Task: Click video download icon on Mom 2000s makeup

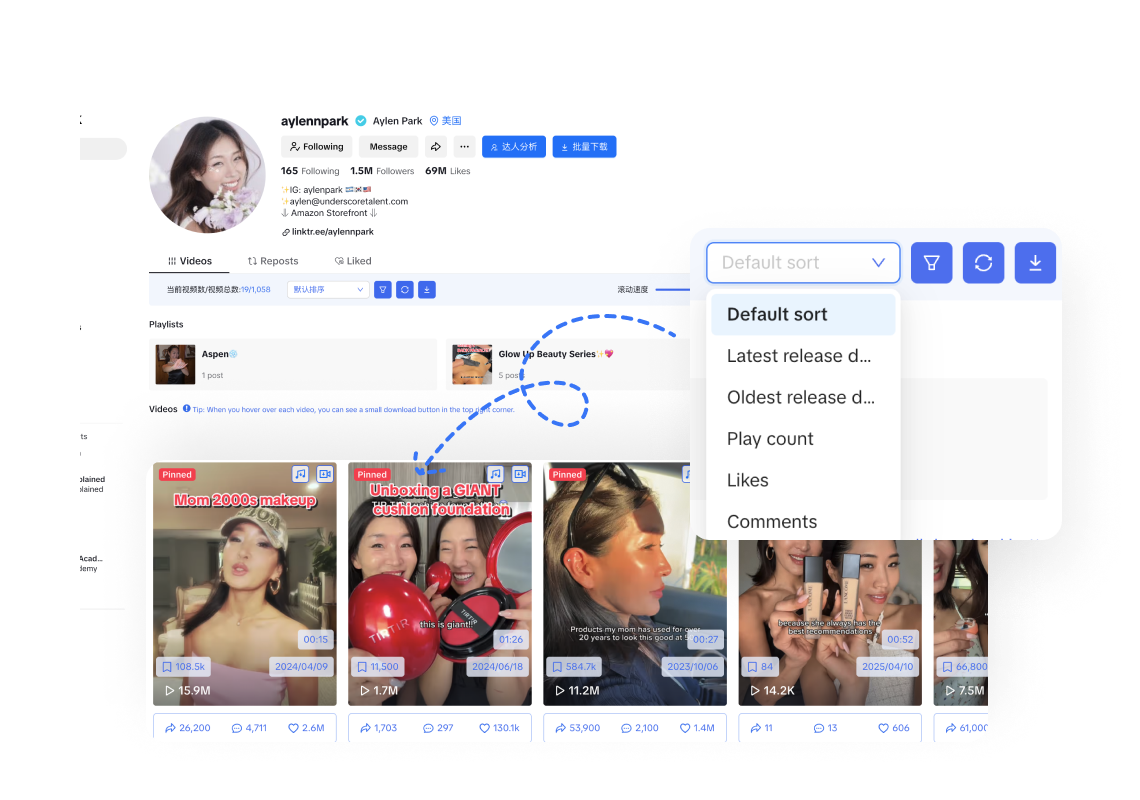Action: 324,474
